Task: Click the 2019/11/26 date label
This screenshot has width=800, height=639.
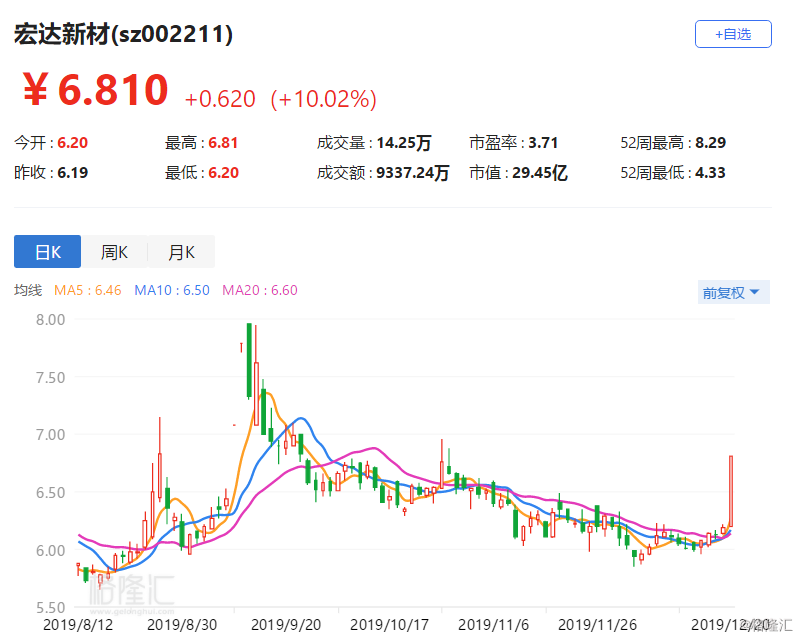Action: pyautogui.click(x=597, y=625)
